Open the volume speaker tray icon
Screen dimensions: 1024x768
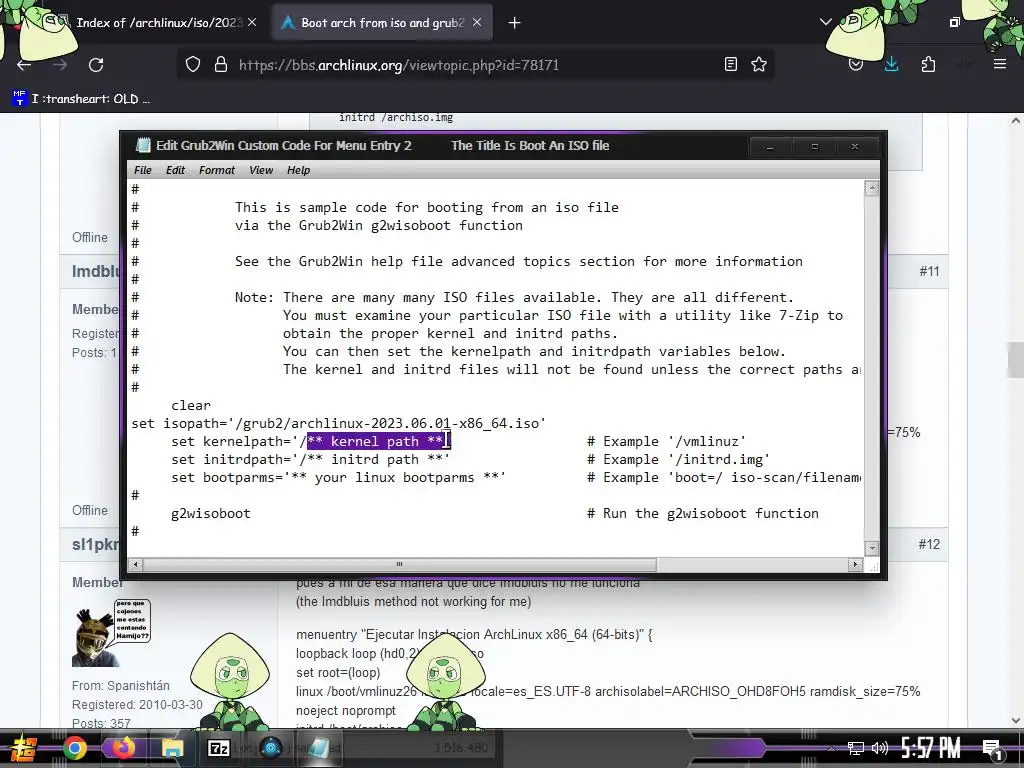tap(880, 748)
